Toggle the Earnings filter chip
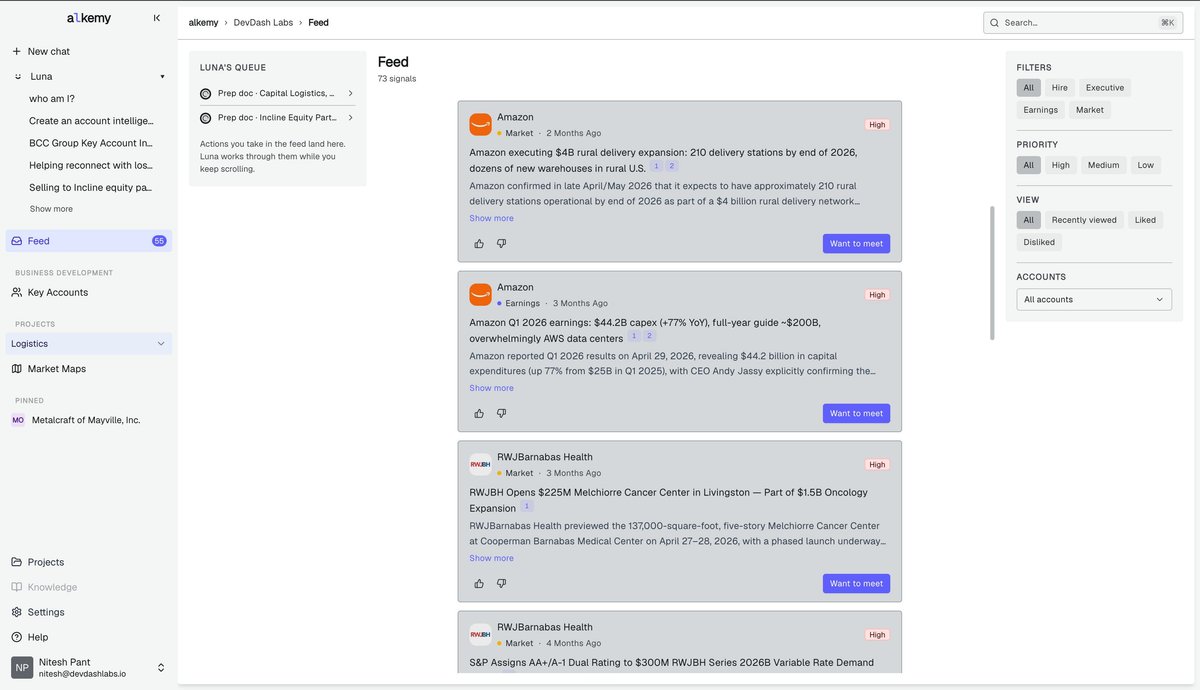 click(1040, 110)
